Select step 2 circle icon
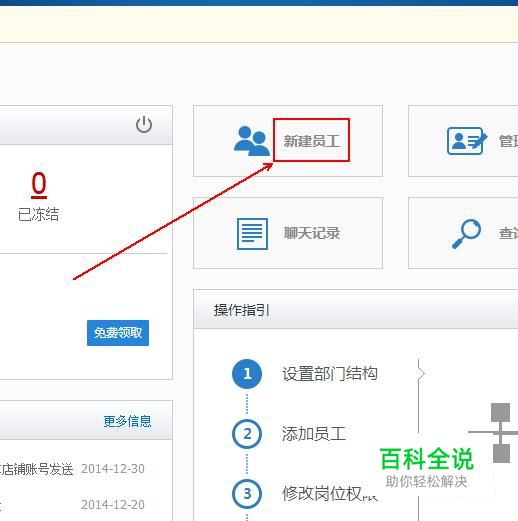518x521 pixels. click(x=247, y=434)
